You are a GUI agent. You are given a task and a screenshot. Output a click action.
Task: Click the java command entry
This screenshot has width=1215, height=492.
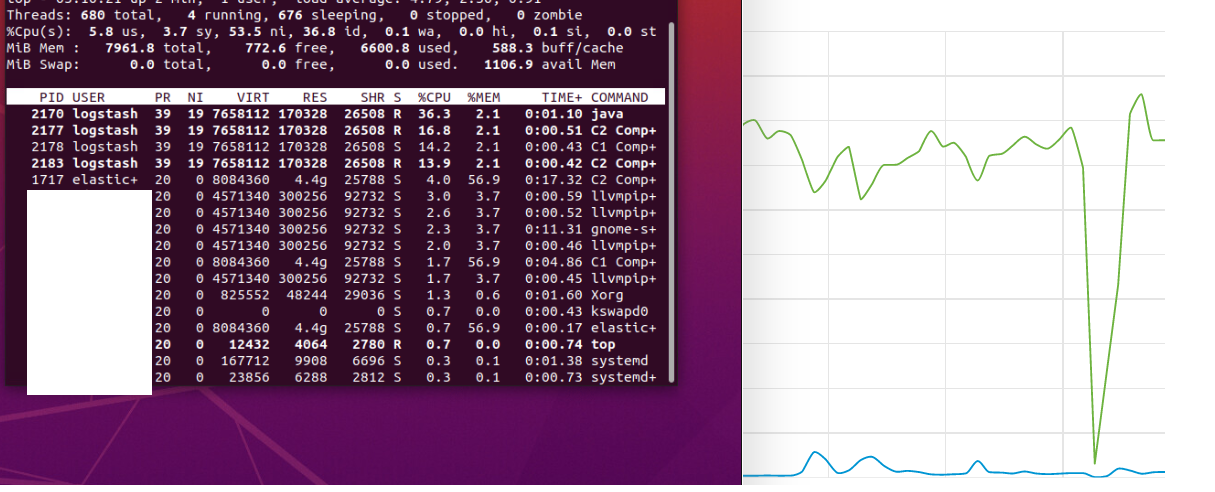coord(607,114)
